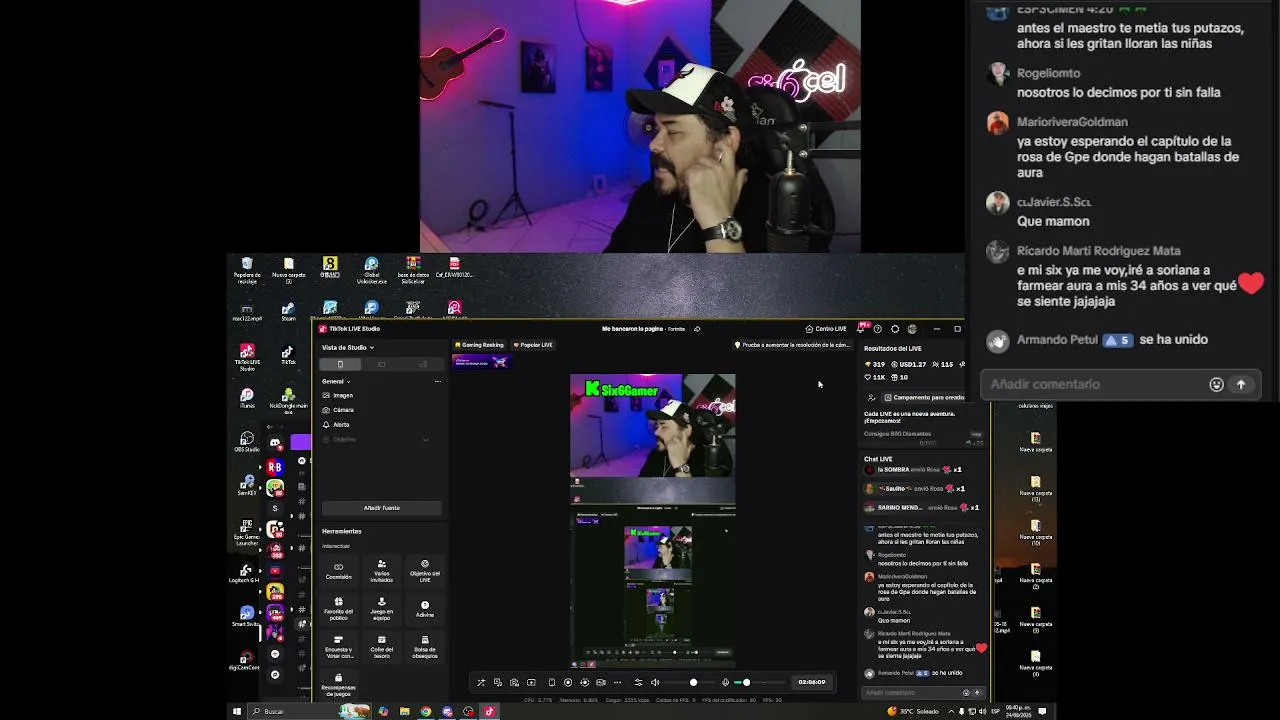The image size is (1280, 720).
Task: Open the Juego en equipo tool
Action: point(381,608)
